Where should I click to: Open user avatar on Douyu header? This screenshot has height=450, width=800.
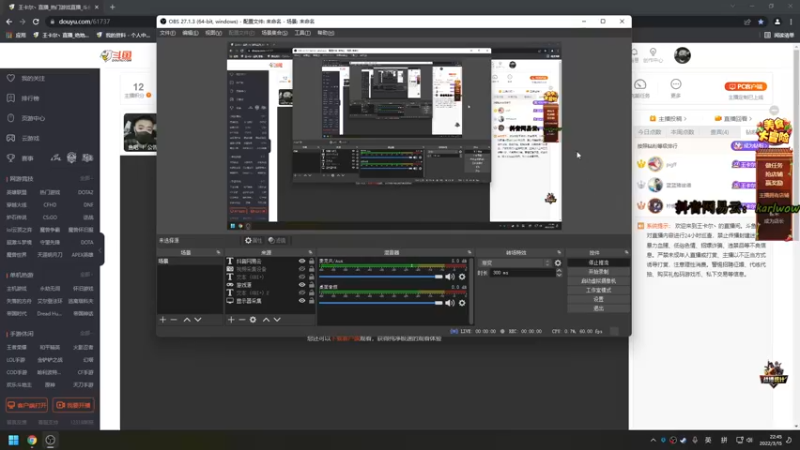(x=682, y=55)
